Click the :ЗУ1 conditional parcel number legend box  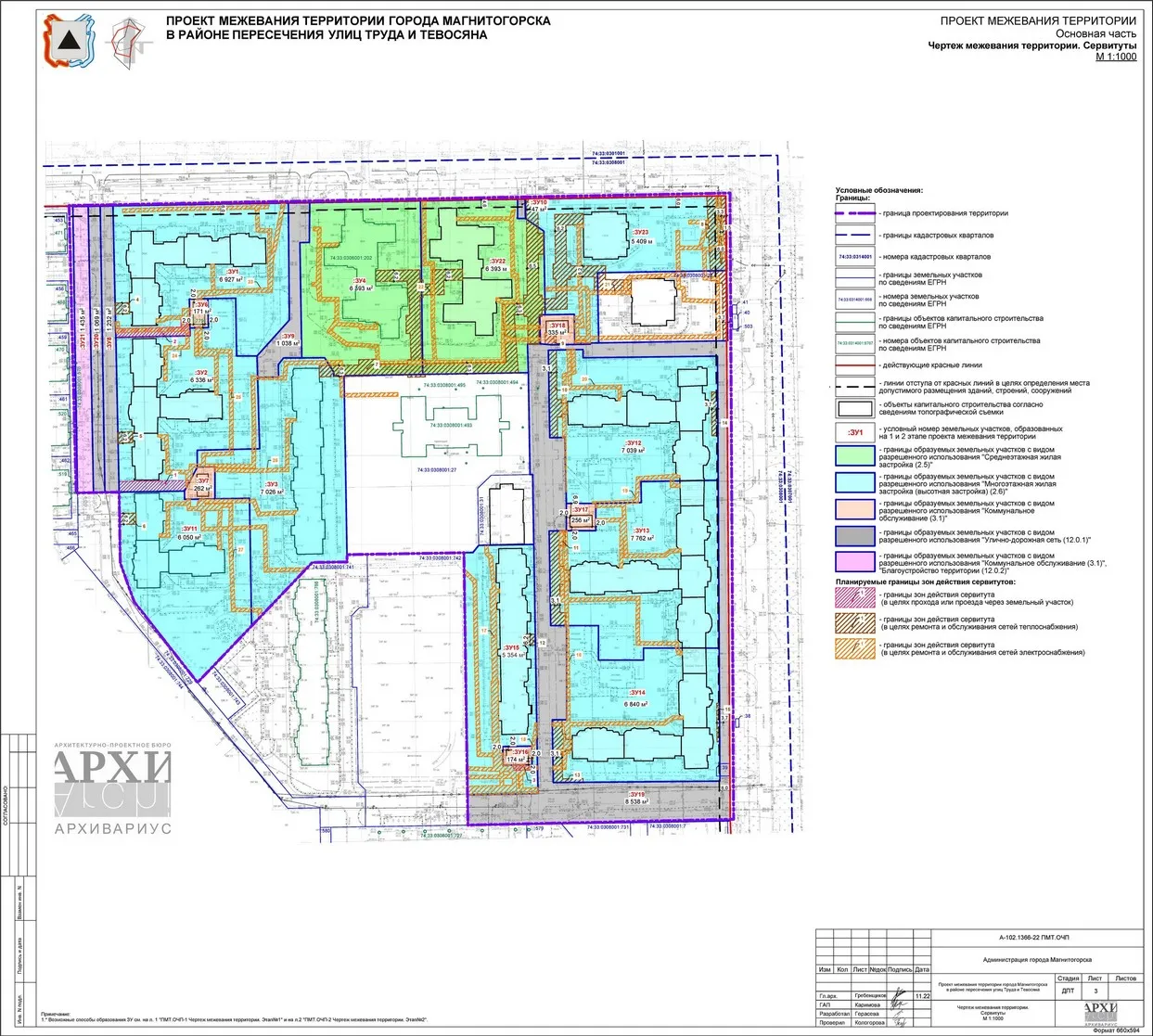855,432
